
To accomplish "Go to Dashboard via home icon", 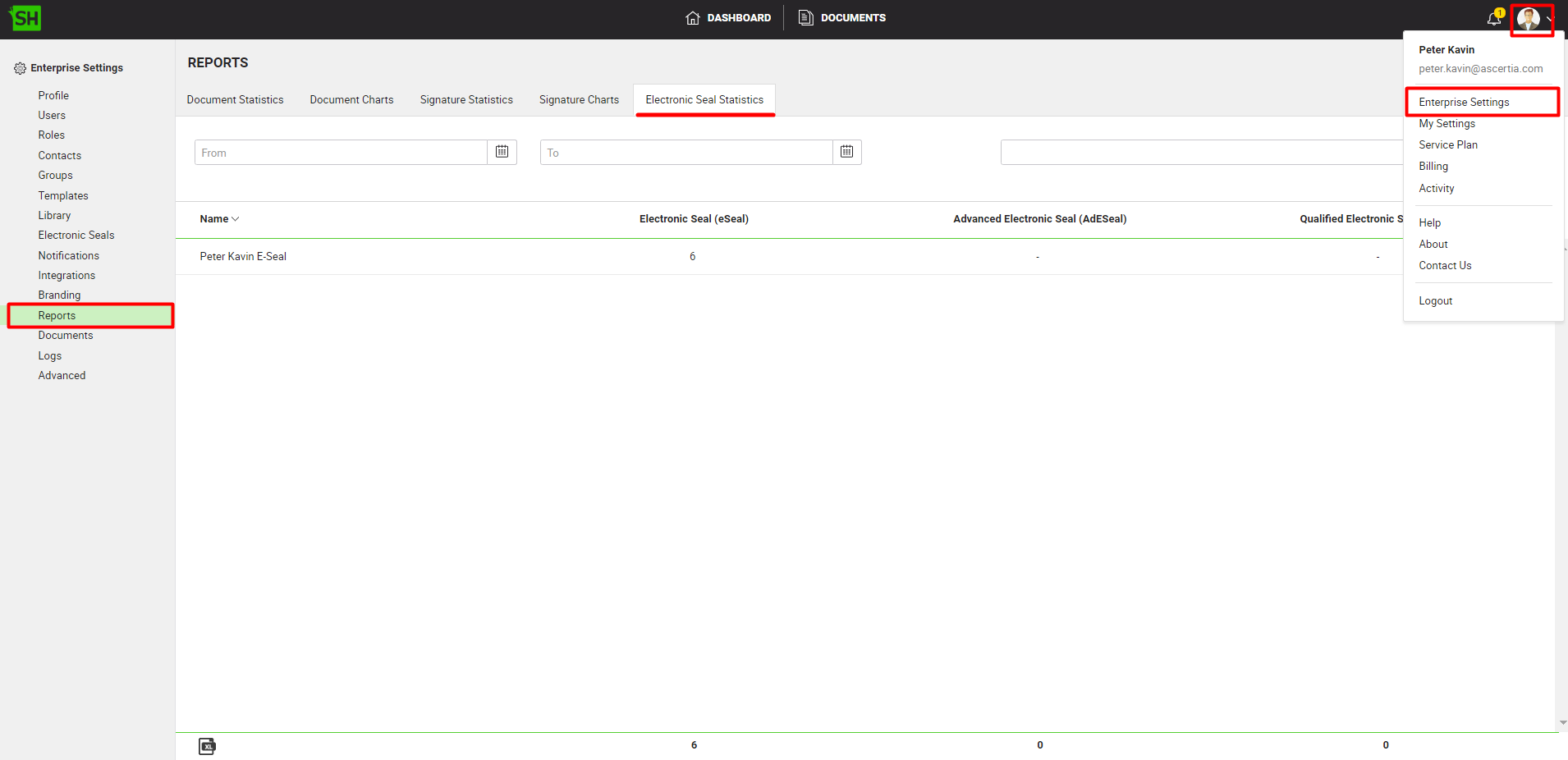I will point(693,18).
